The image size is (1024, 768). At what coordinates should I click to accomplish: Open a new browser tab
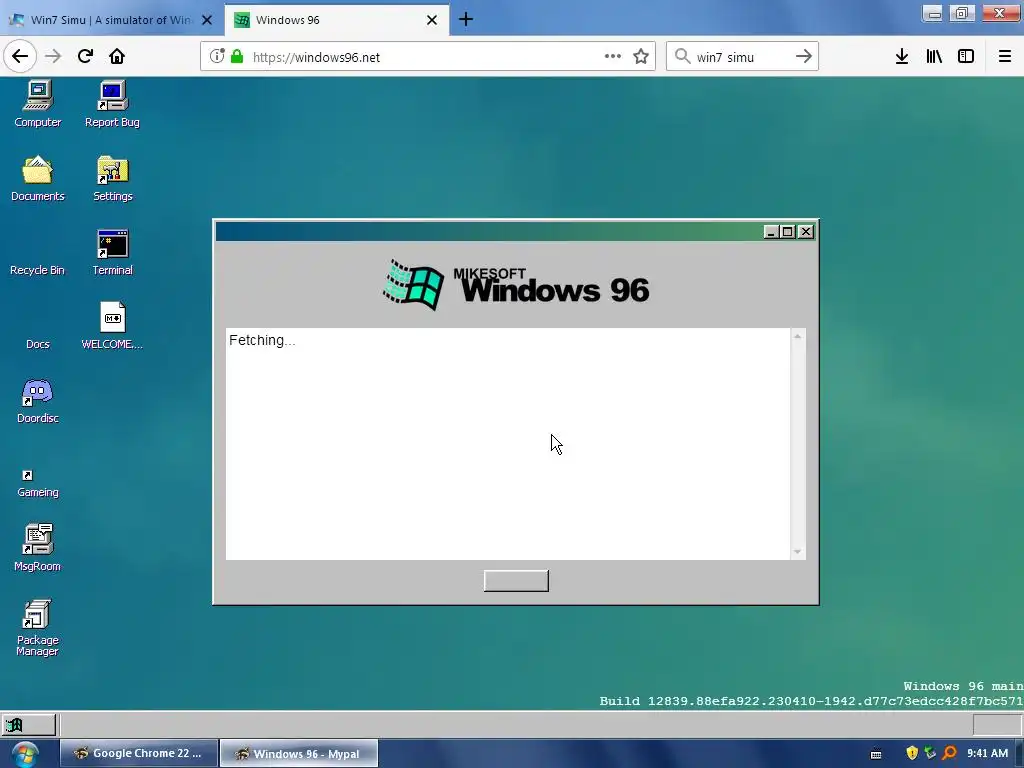tap(466, 20)
